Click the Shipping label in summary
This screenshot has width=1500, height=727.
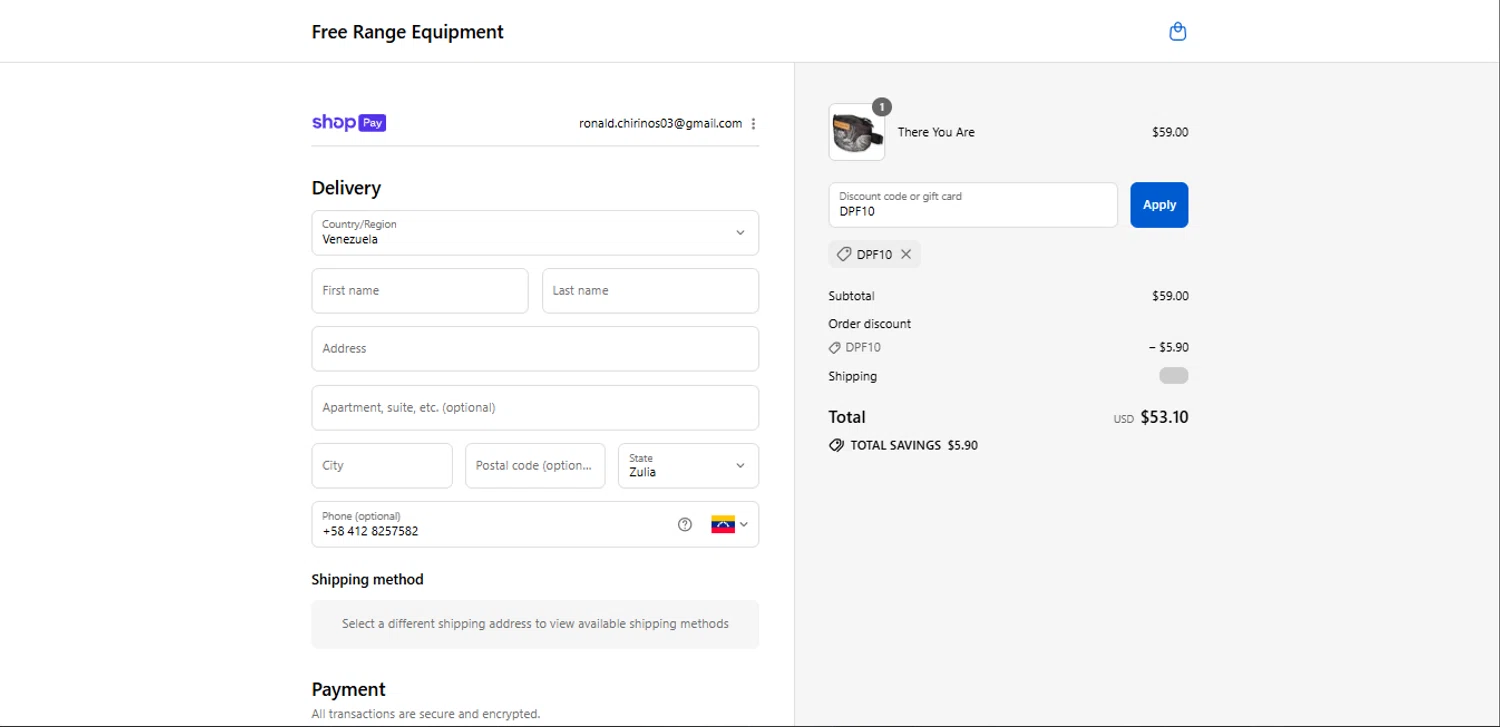click(852, 377)
